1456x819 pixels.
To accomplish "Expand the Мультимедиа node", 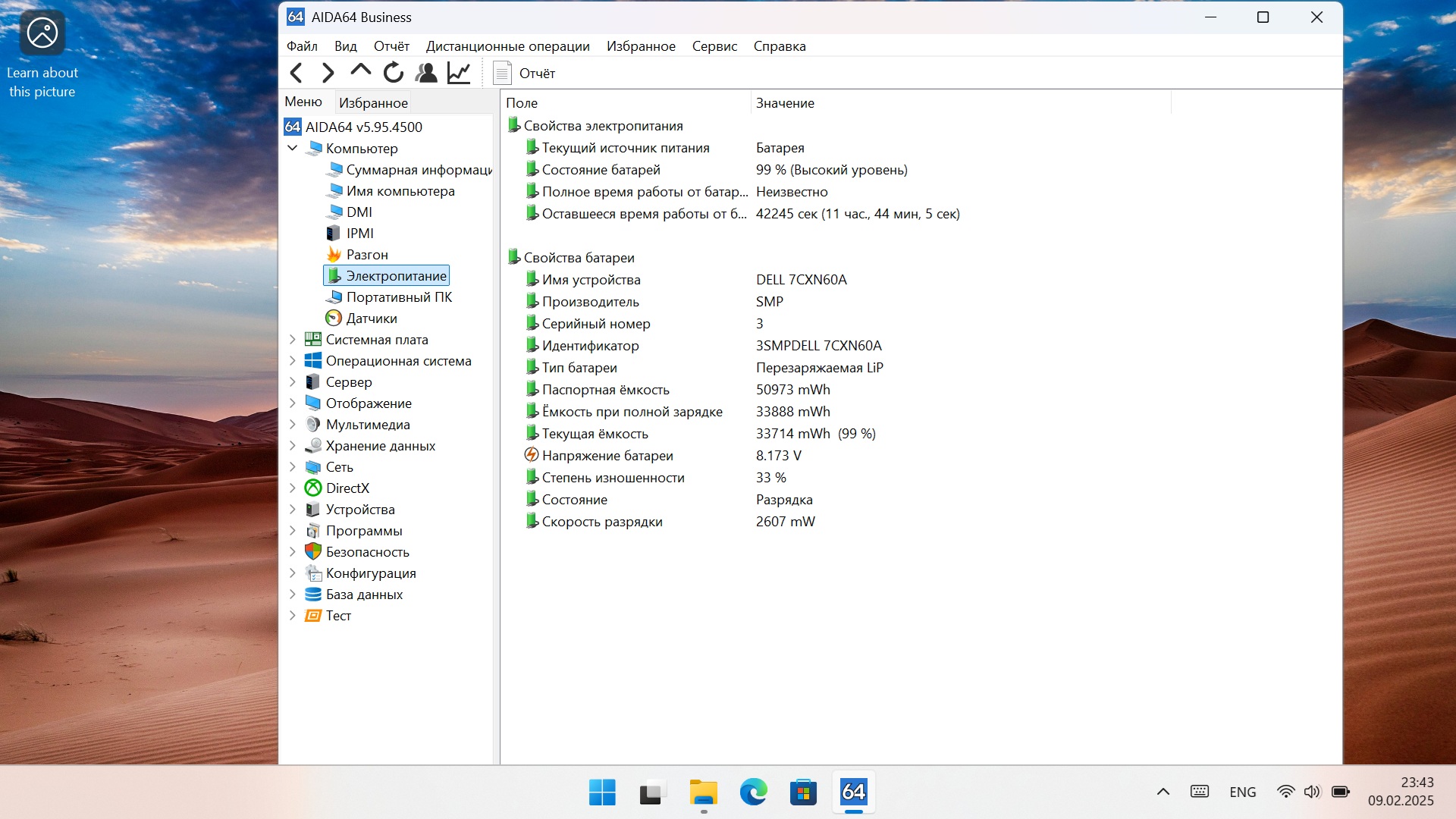I will 293,425.
